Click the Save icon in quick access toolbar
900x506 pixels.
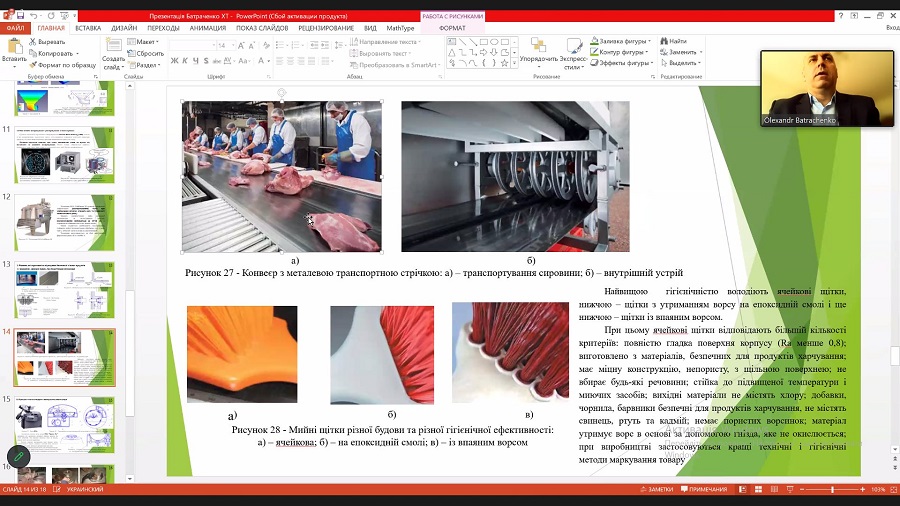pos(20,15)
